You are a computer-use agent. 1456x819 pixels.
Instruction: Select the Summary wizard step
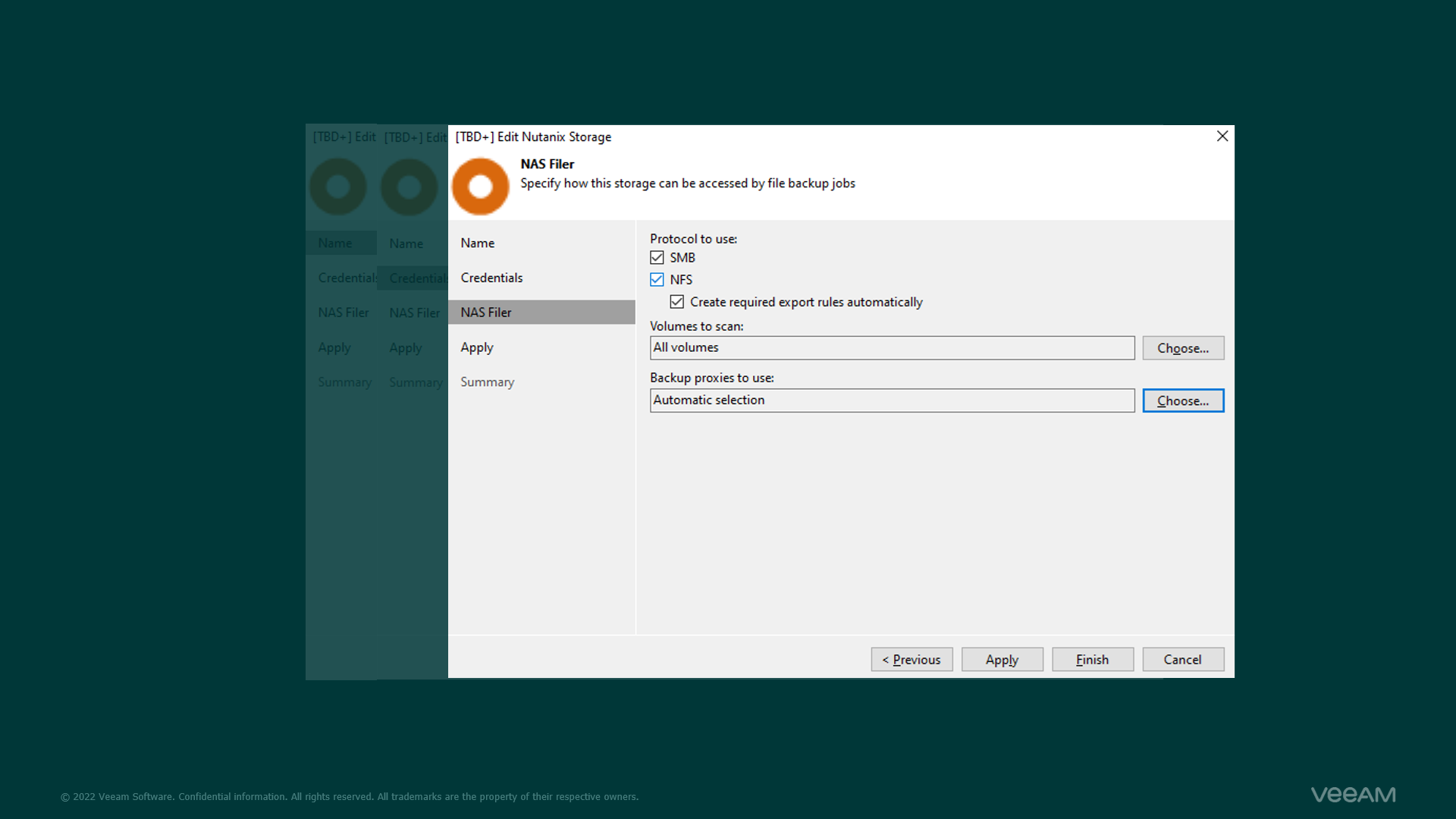pos(541,382)
